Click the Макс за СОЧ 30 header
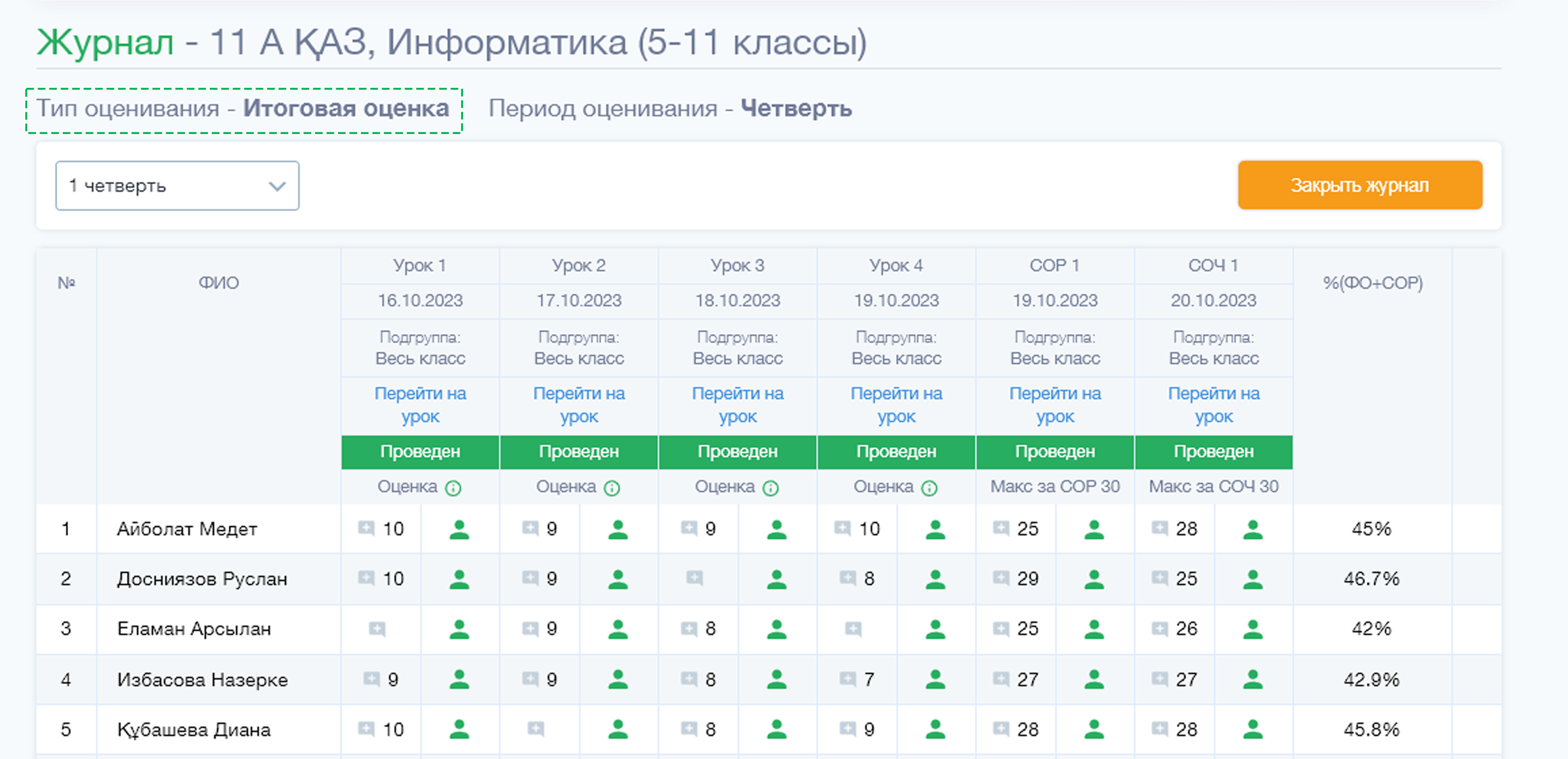This screenshot has width=1568, height=759. tap(1214, 487)
